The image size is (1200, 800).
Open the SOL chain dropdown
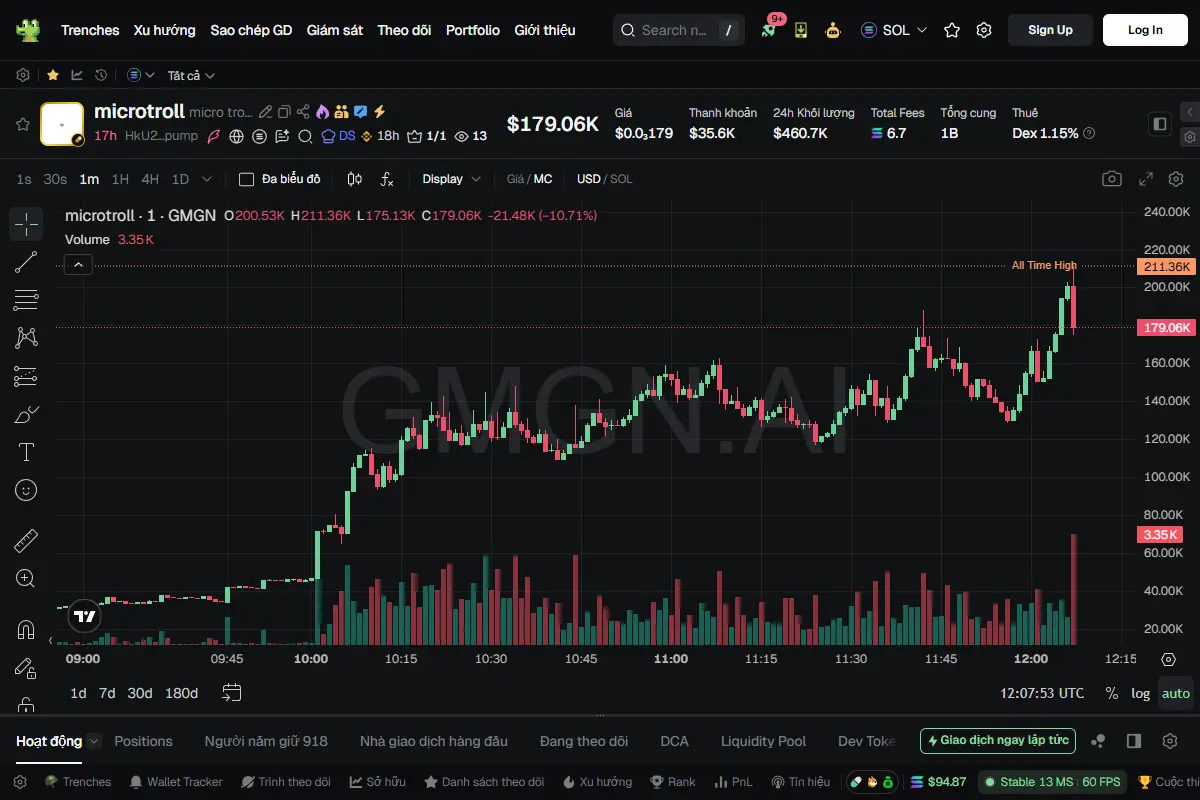tap(894, 30)
